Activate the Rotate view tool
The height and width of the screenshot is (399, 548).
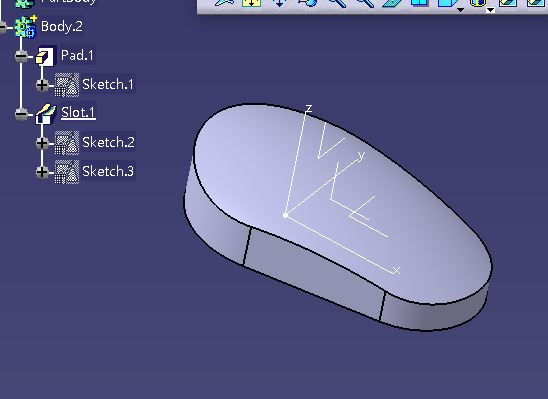pyautogui.click(x=308, y=3)
